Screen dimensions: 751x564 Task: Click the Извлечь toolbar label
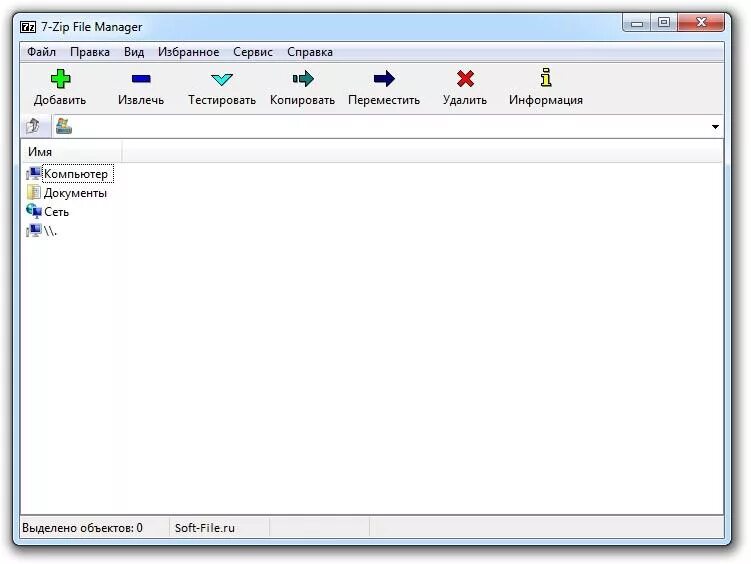tap(141, 100)
